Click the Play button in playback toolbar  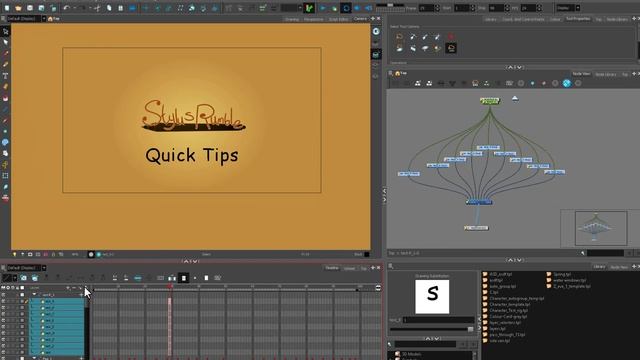pyautogui.click(x=323, y=8)
